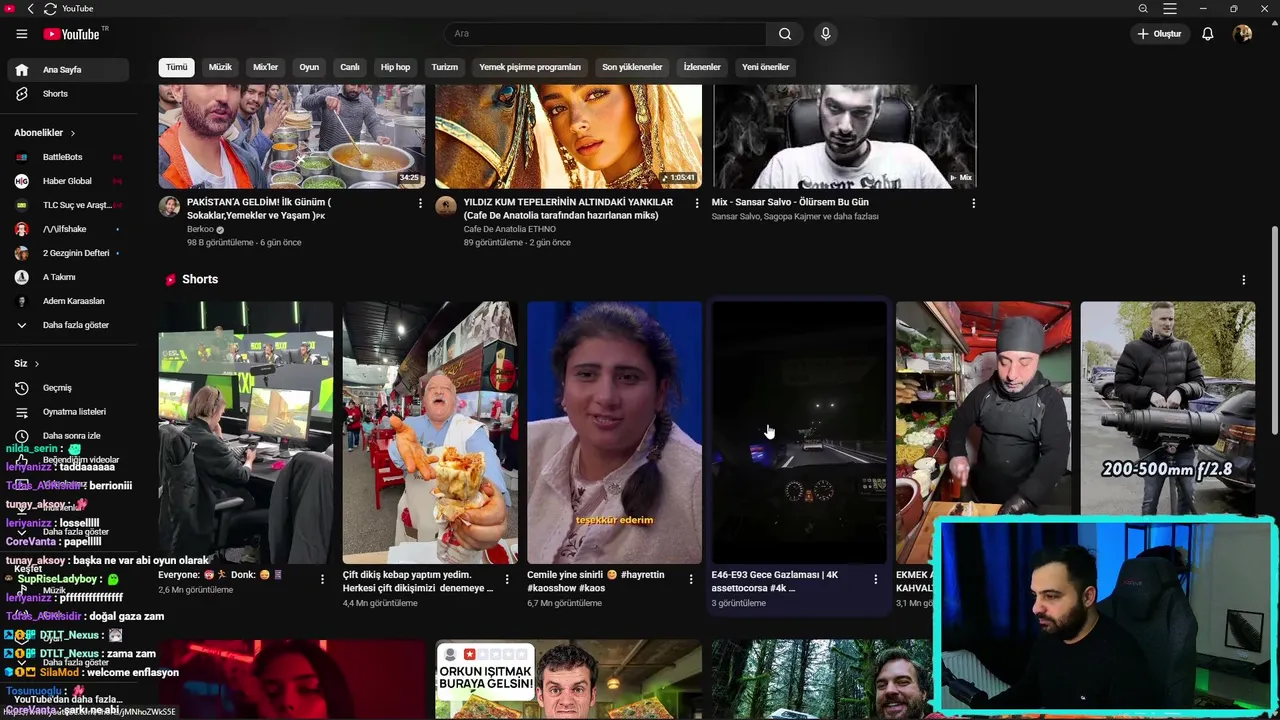Screen dimensions: 1280x720
Task: Select the Müzik filter chip
Action: point(220,67)
